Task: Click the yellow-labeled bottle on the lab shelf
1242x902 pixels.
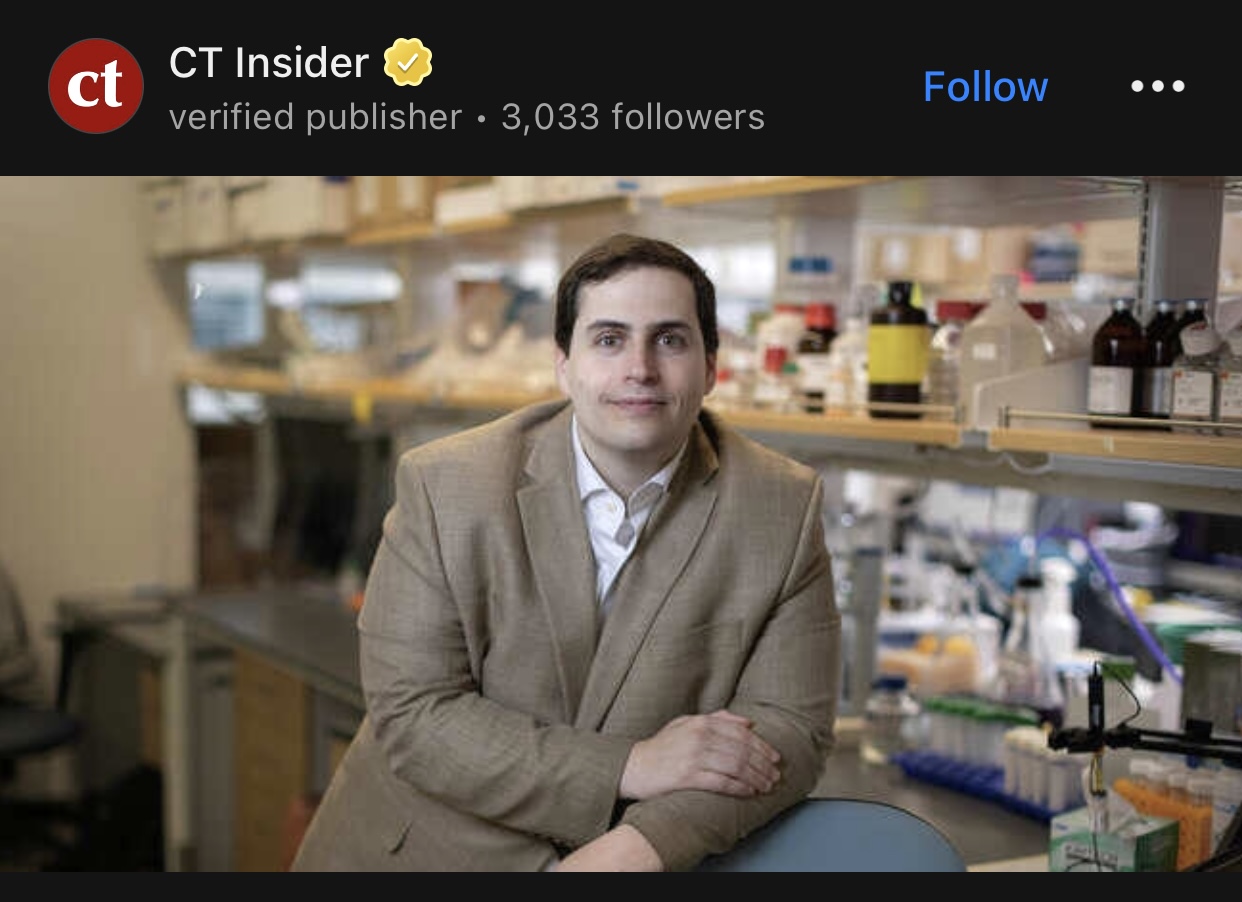Action: coord(897,350)
